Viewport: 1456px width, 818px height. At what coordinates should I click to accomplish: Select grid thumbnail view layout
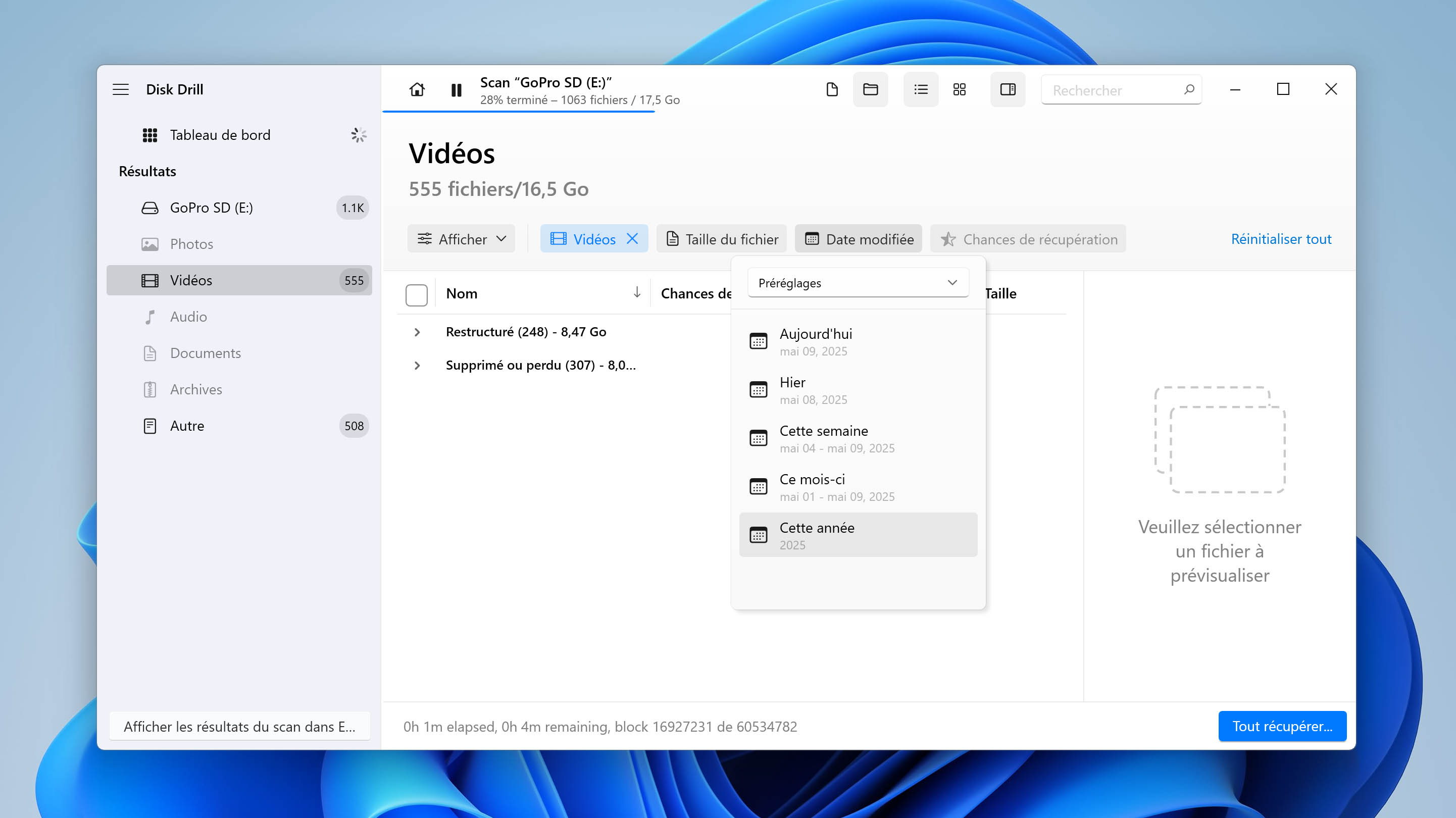pos(959,89)
